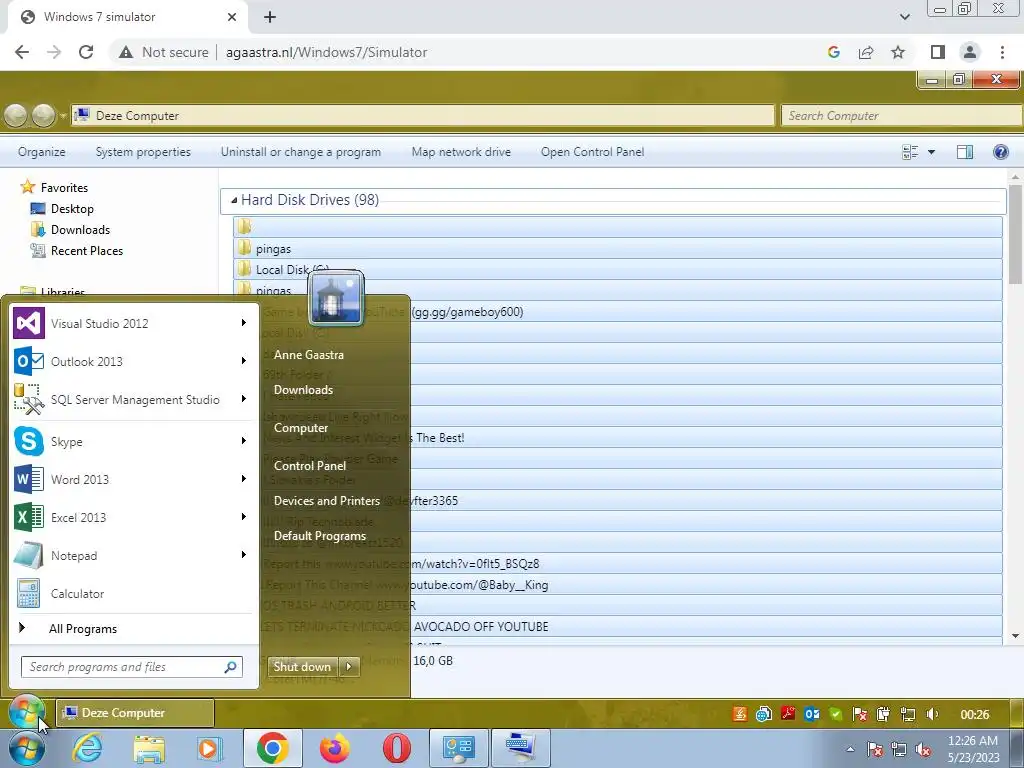This screenshot has width=1024, height=768.
Task: Open SQL Server Management Studio entry
Action: coord(135,399)
